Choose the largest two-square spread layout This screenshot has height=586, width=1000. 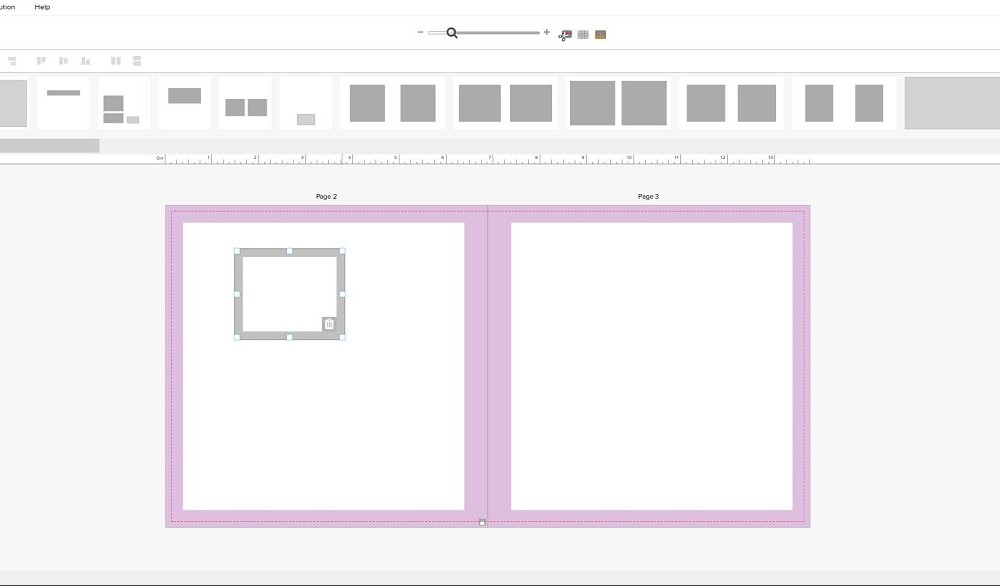pos(618,103)
